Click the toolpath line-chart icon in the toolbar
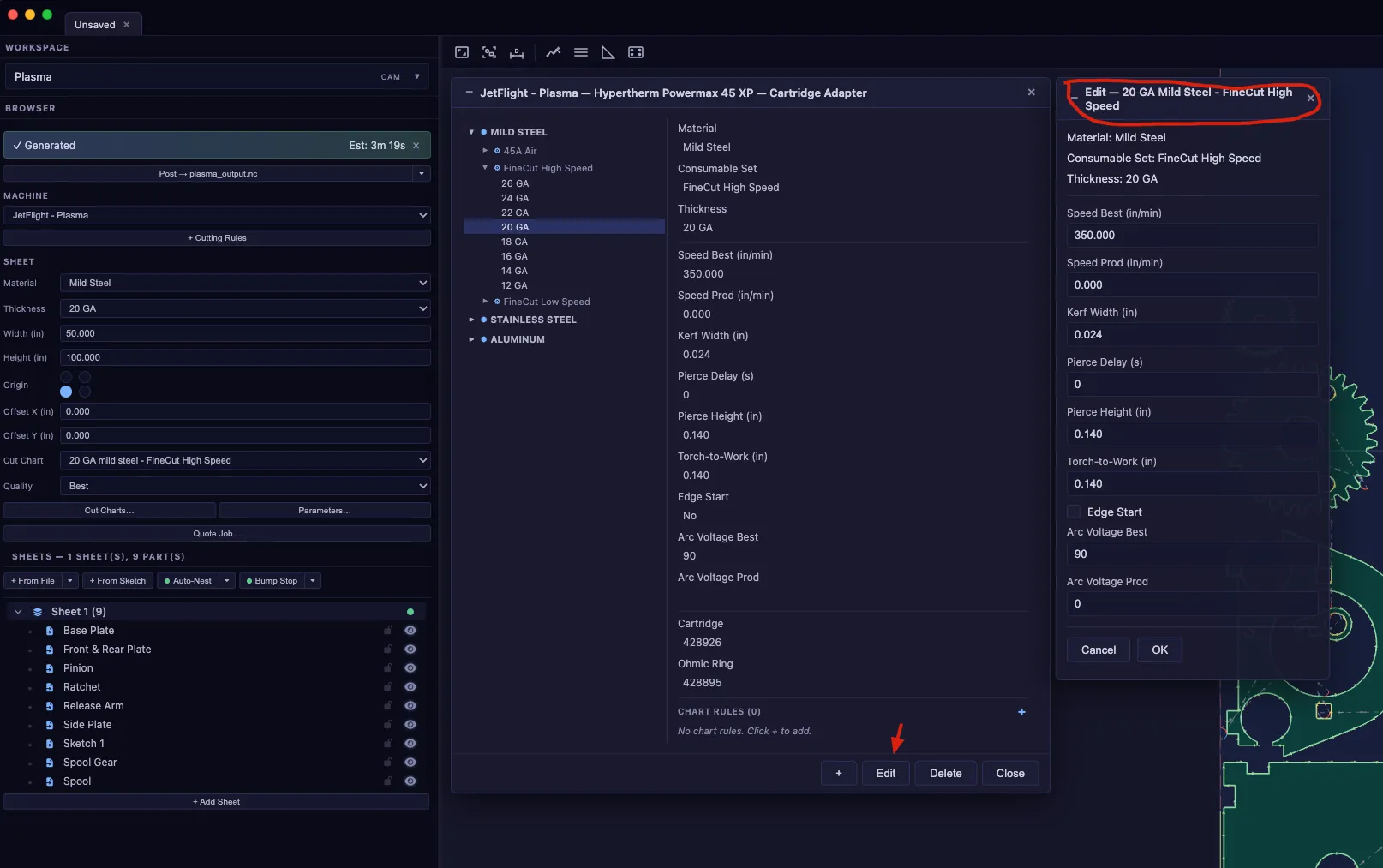The height and width of the screenshot is (868, 1383). (554, 52)
